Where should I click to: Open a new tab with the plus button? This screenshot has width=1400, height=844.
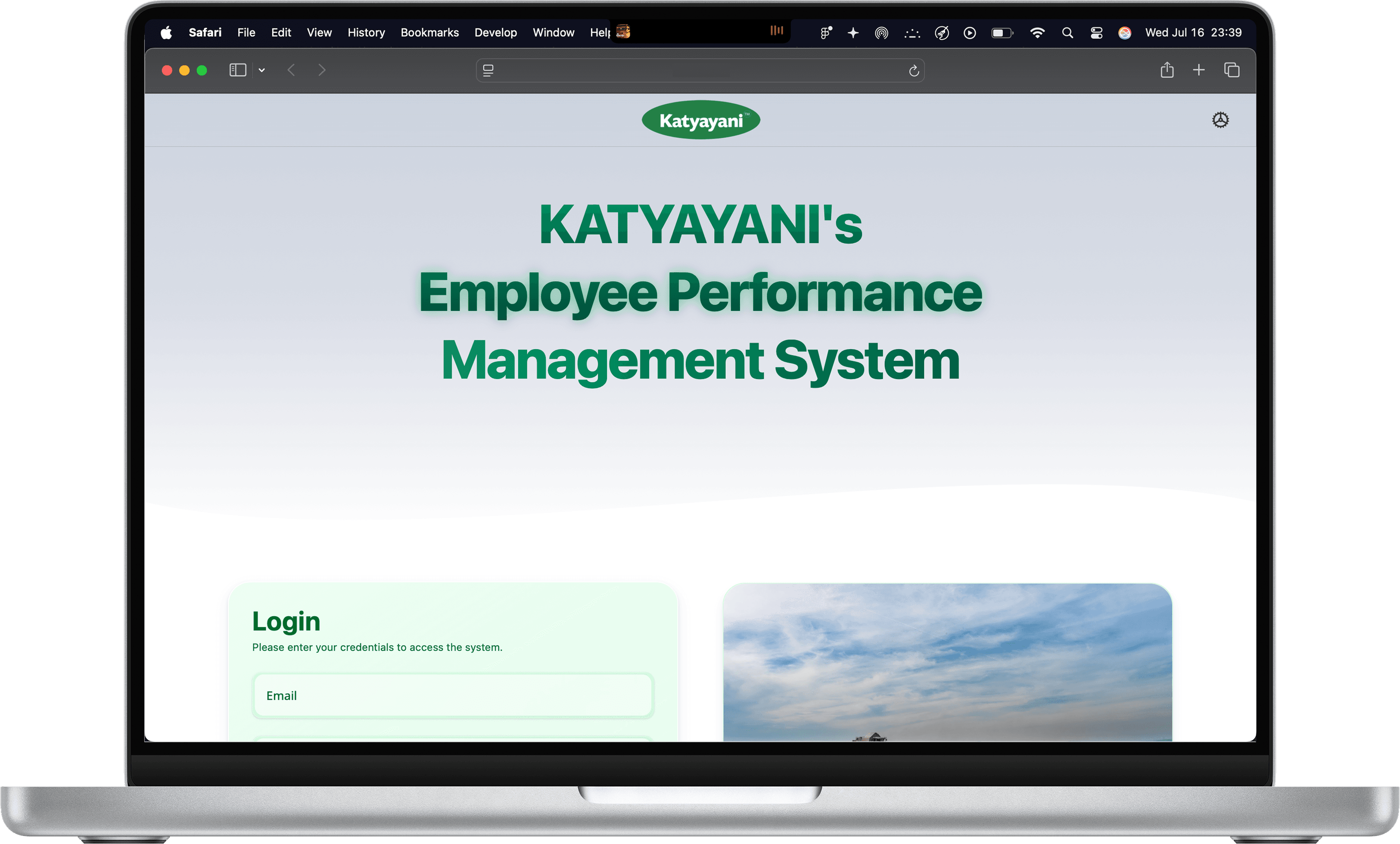pos(1199,70)
